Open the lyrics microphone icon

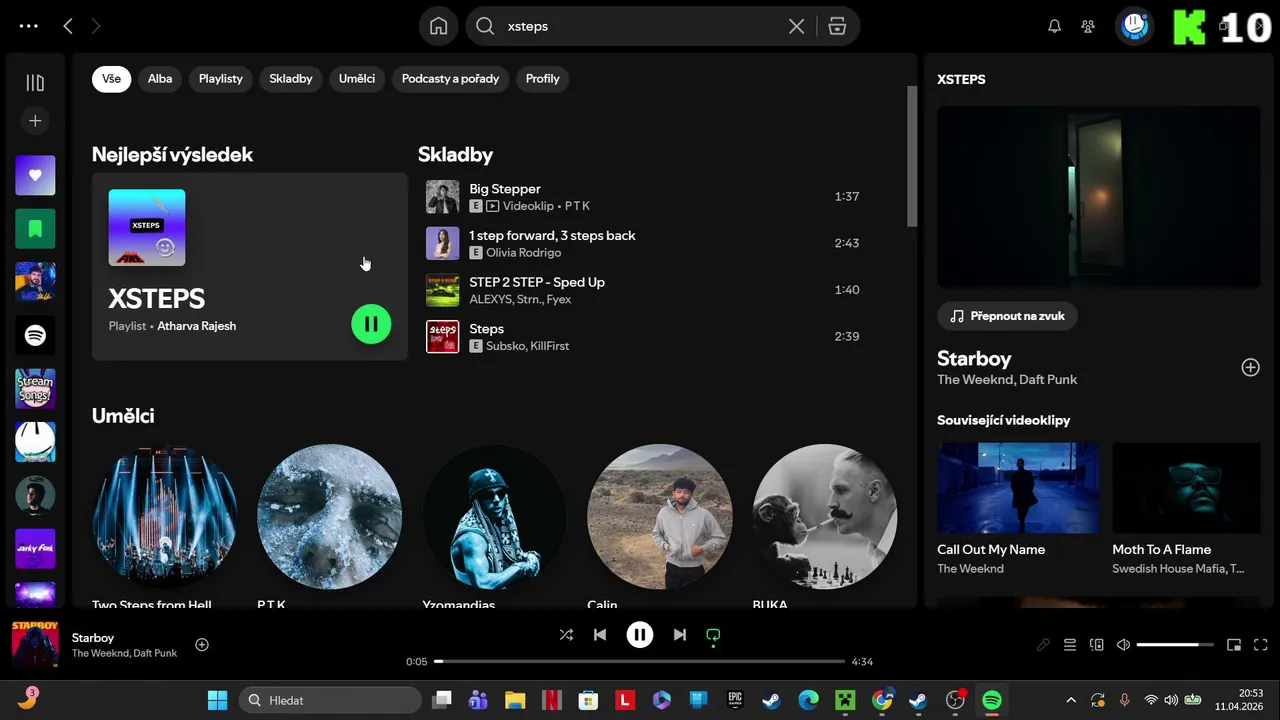click(1043, 645)
